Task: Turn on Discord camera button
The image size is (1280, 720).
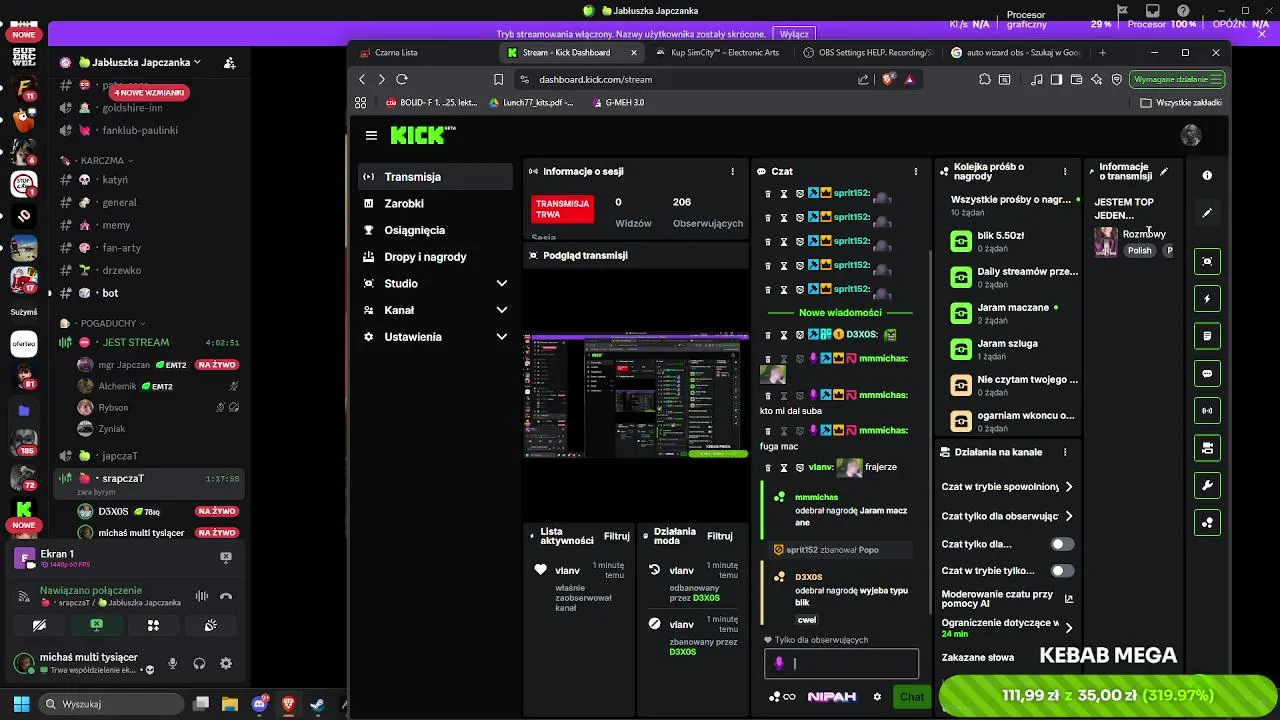Action: click(x=39, y=625)
